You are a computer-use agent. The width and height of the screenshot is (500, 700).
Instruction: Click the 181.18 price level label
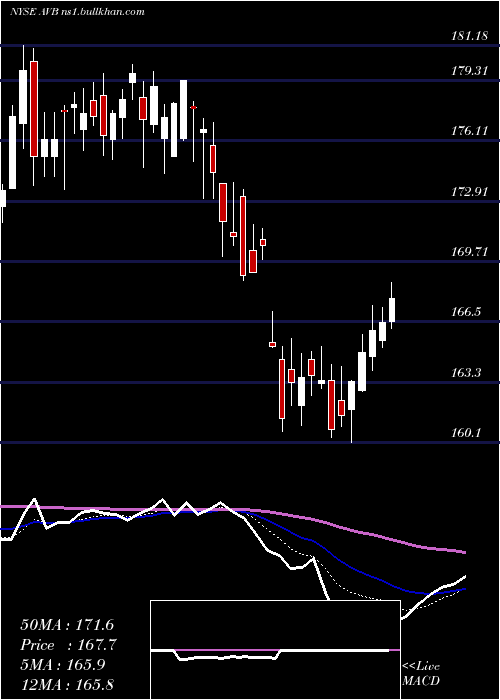[469, 36]
